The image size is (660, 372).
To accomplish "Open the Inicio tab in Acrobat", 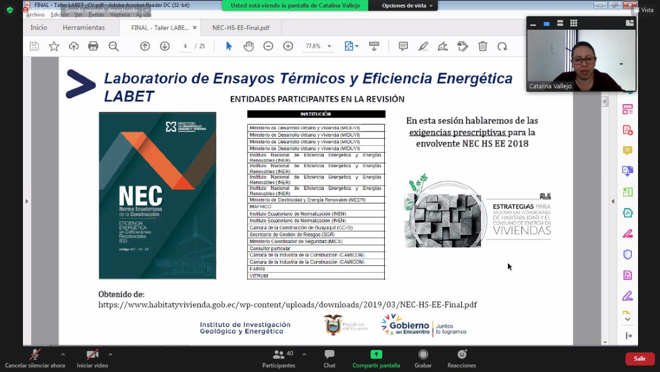I will [39, 27].
